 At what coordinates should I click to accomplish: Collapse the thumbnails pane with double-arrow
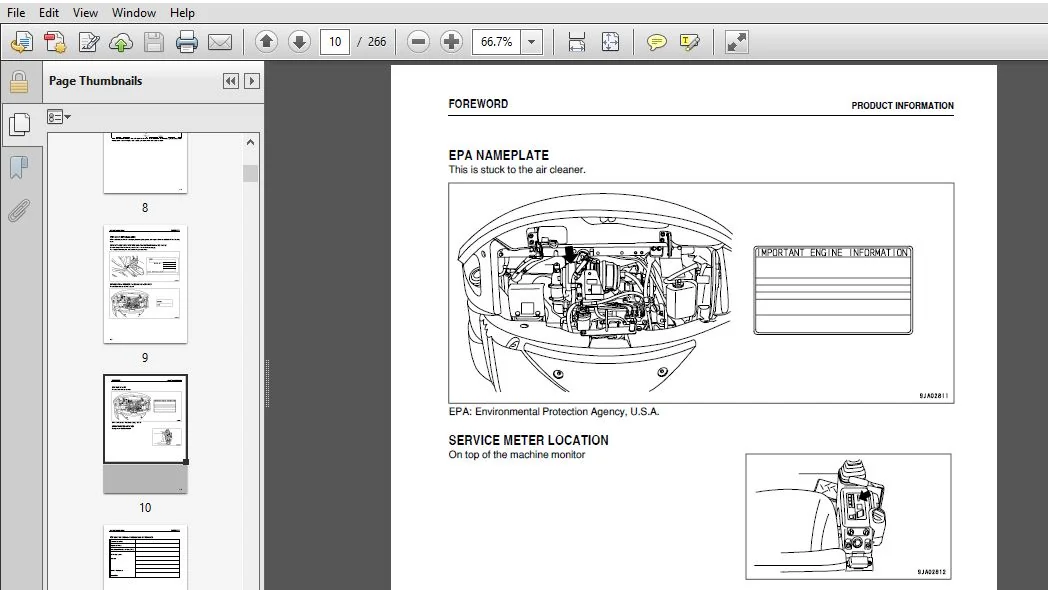pos(231,81)
